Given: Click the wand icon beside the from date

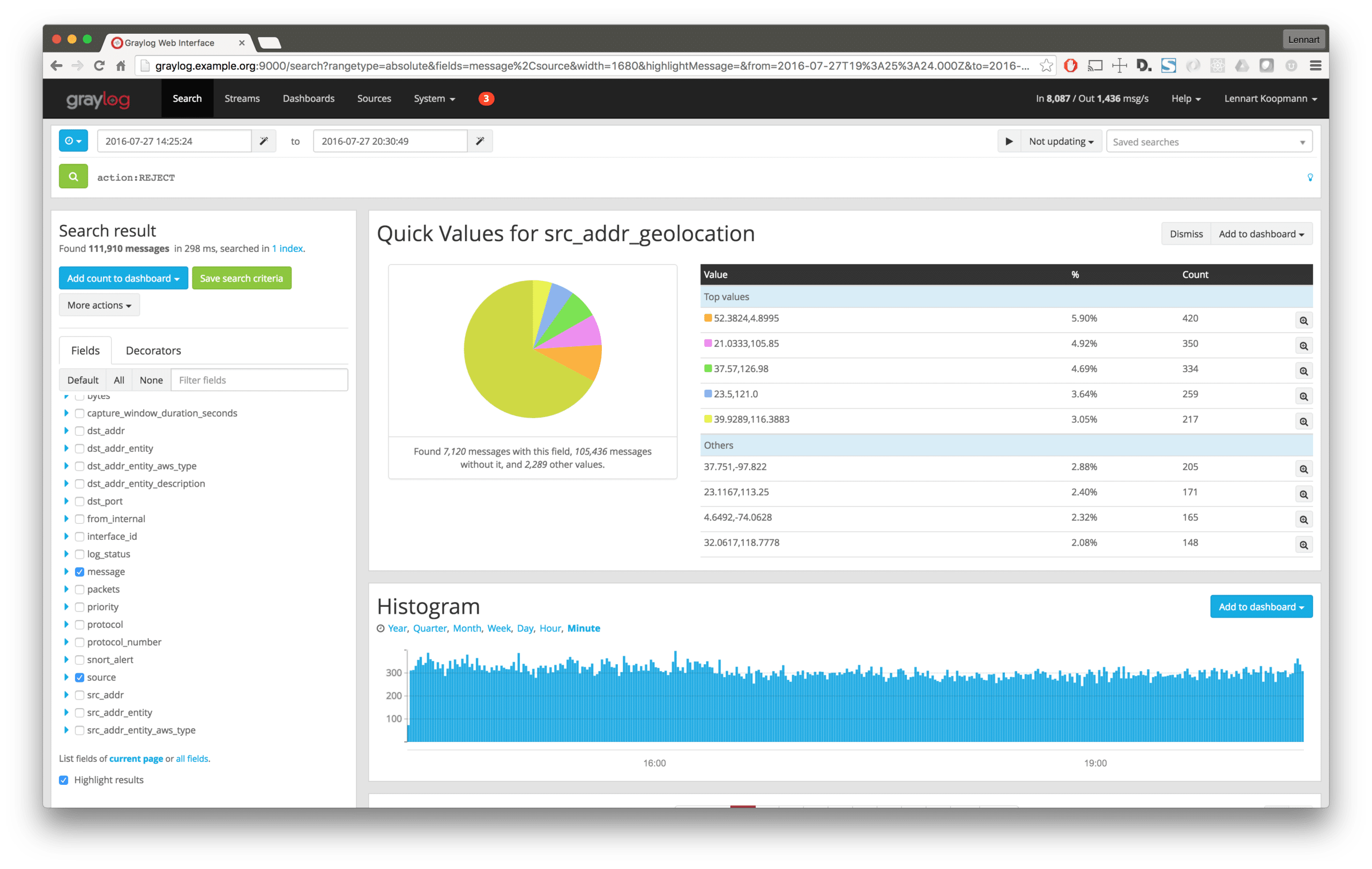Looking at the screenshot, I should [x=264, y=141].
